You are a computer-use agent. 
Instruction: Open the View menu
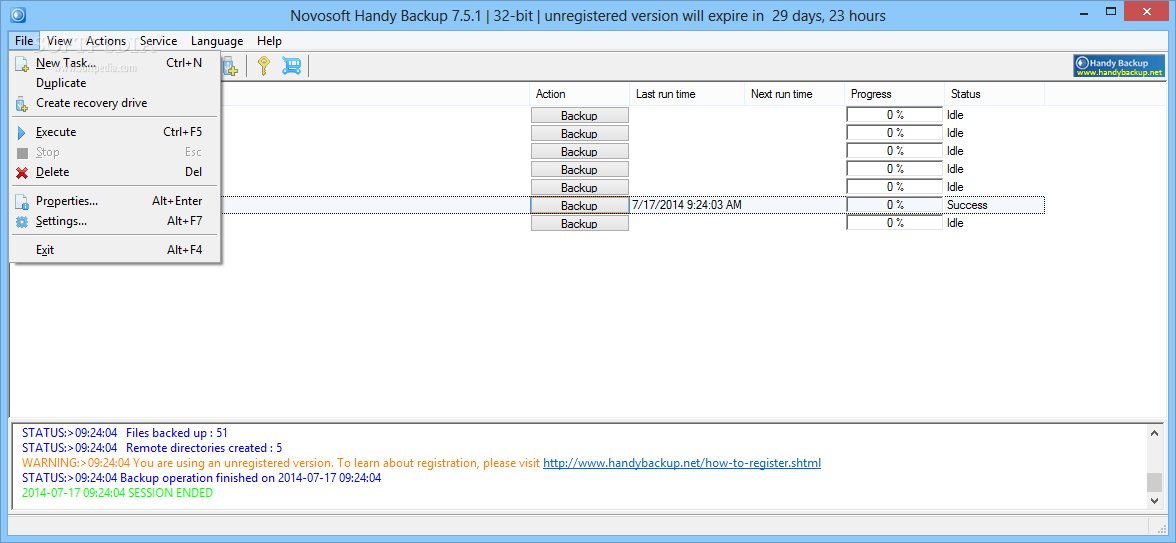pyautogui.click(x=59, y=41)
